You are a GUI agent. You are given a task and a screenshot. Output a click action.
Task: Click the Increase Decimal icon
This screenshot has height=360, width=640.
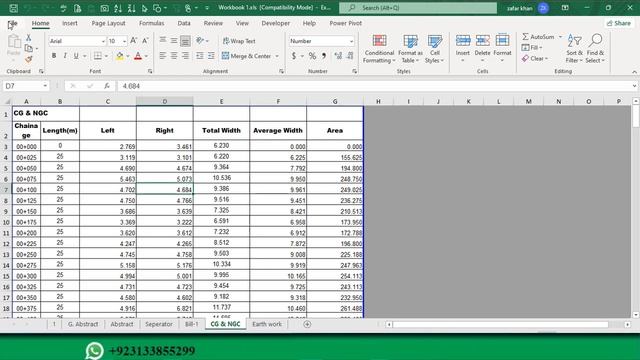coord(338,56)
